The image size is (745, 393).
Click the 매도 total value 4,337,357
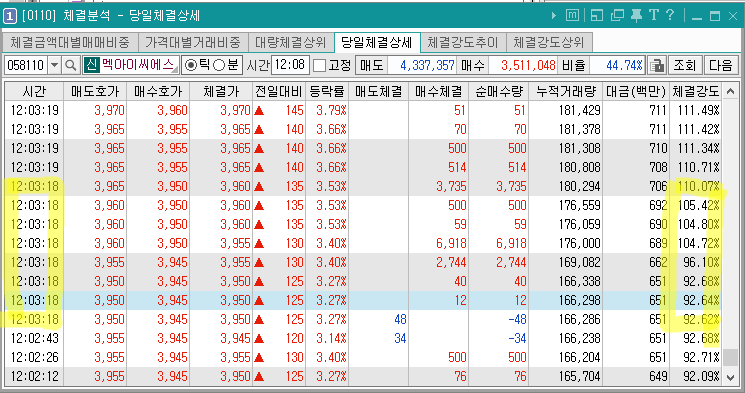(421, 65)
